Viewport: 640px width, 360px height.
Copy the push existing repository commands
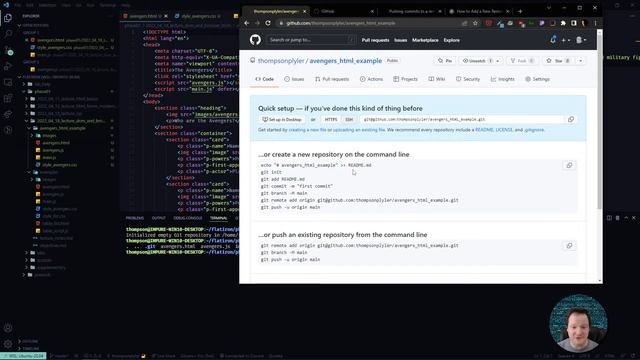569,246
